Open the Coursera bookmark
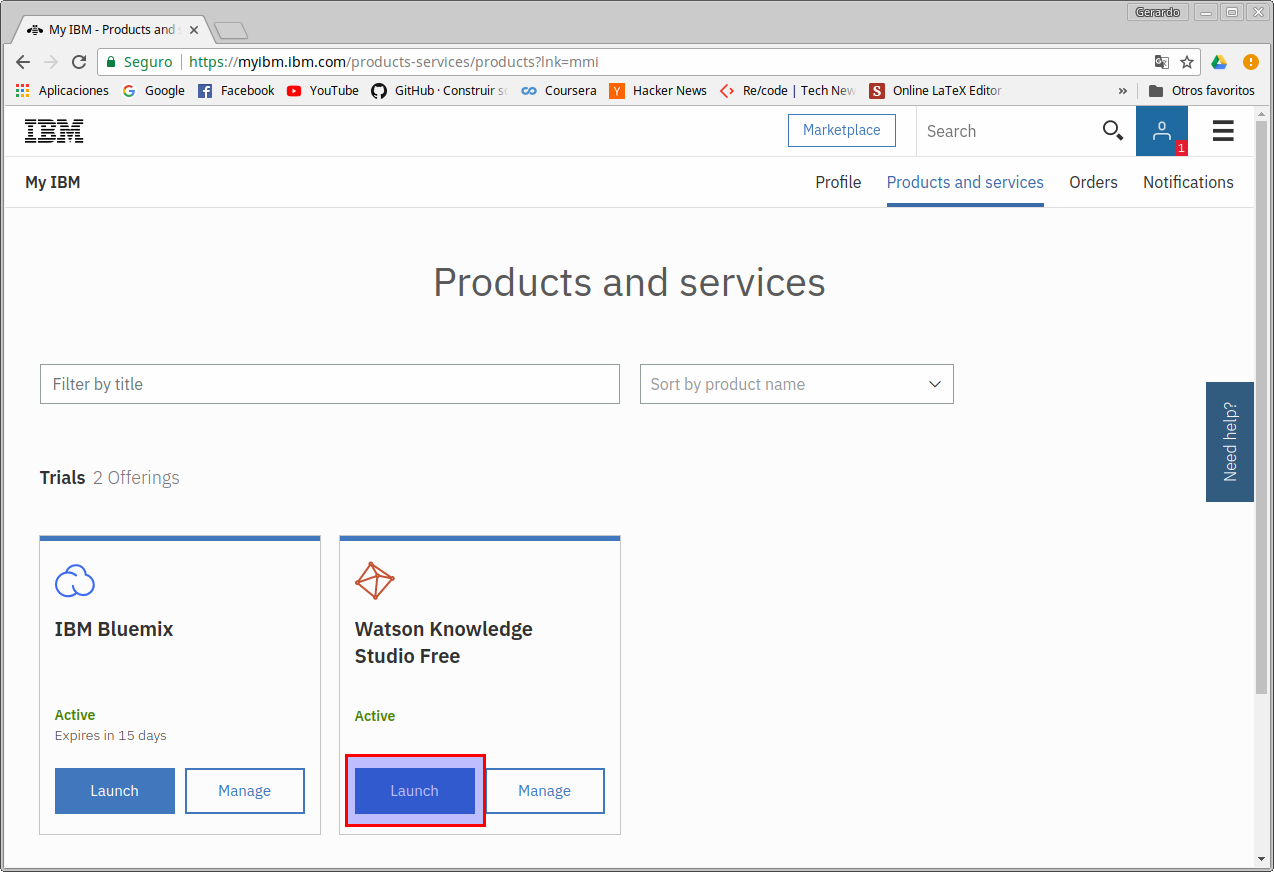The width and height of the screenshot is (1274, 872). [559, 90]
